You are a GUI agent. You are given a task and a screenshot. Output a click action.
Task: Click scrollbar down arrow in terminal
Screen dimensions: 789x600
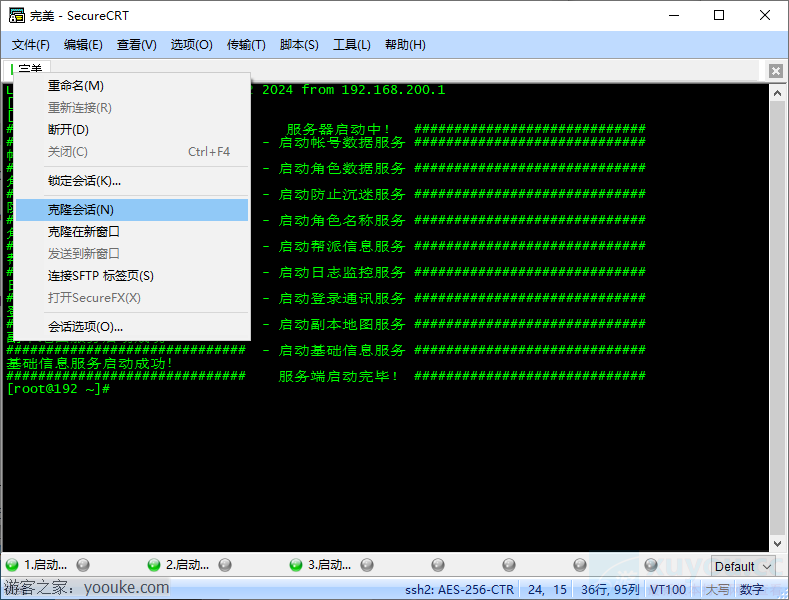pos(777,543)
